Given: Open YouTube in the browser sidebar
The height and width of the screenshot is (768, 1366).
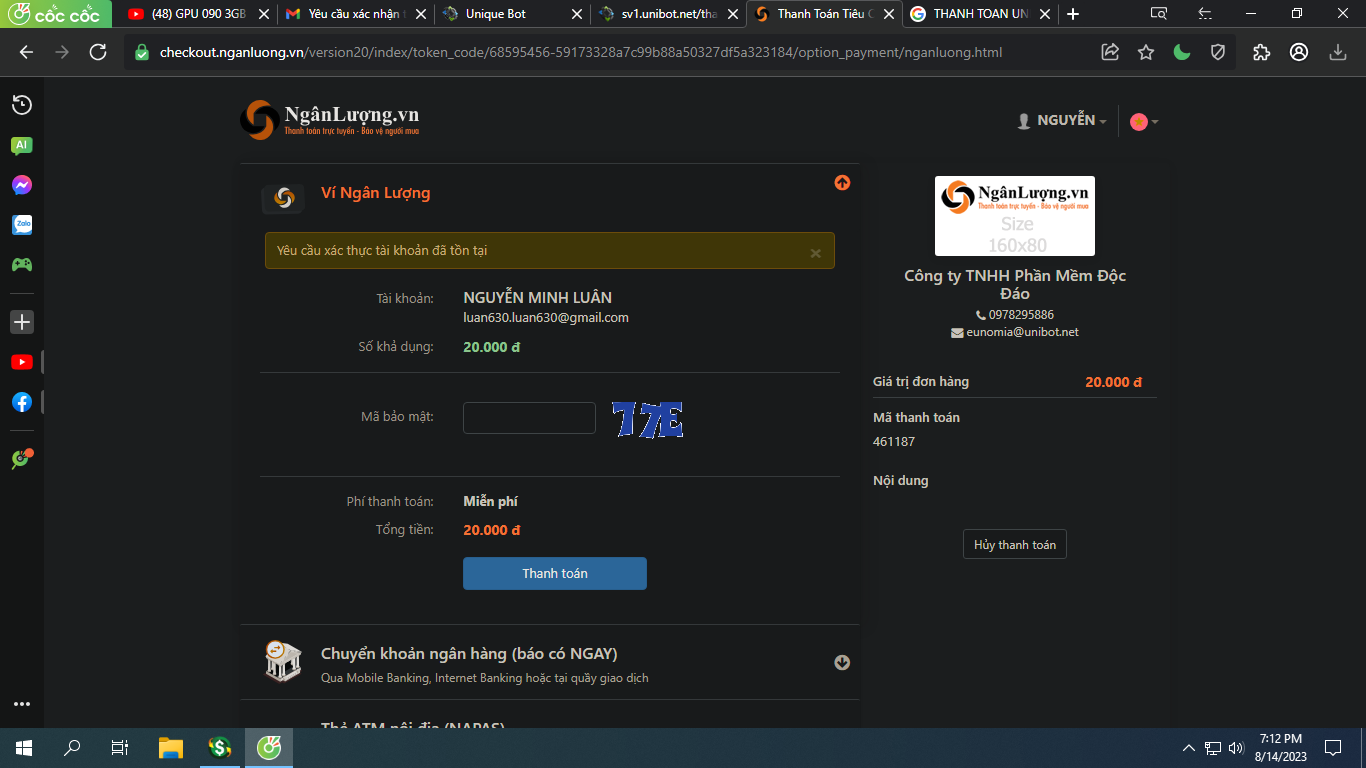Looking at the screenshot, I should click(22, 362).
